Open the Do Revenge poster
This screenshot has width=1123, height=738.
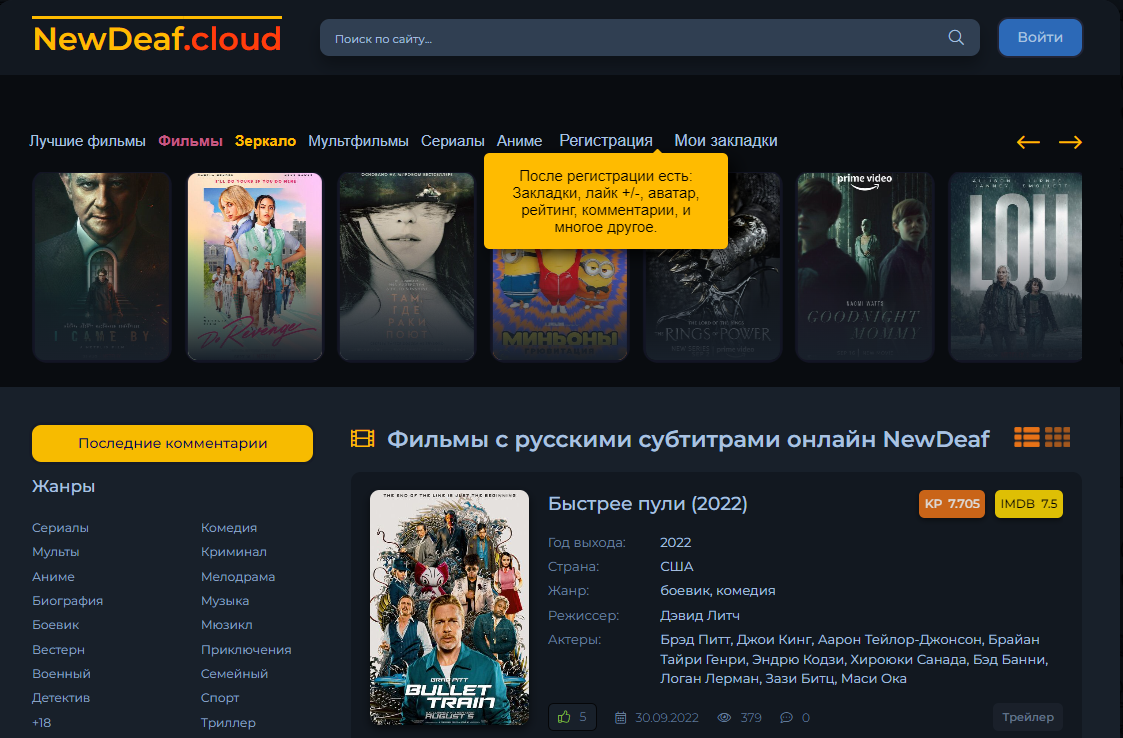click(x=255, y=267)
